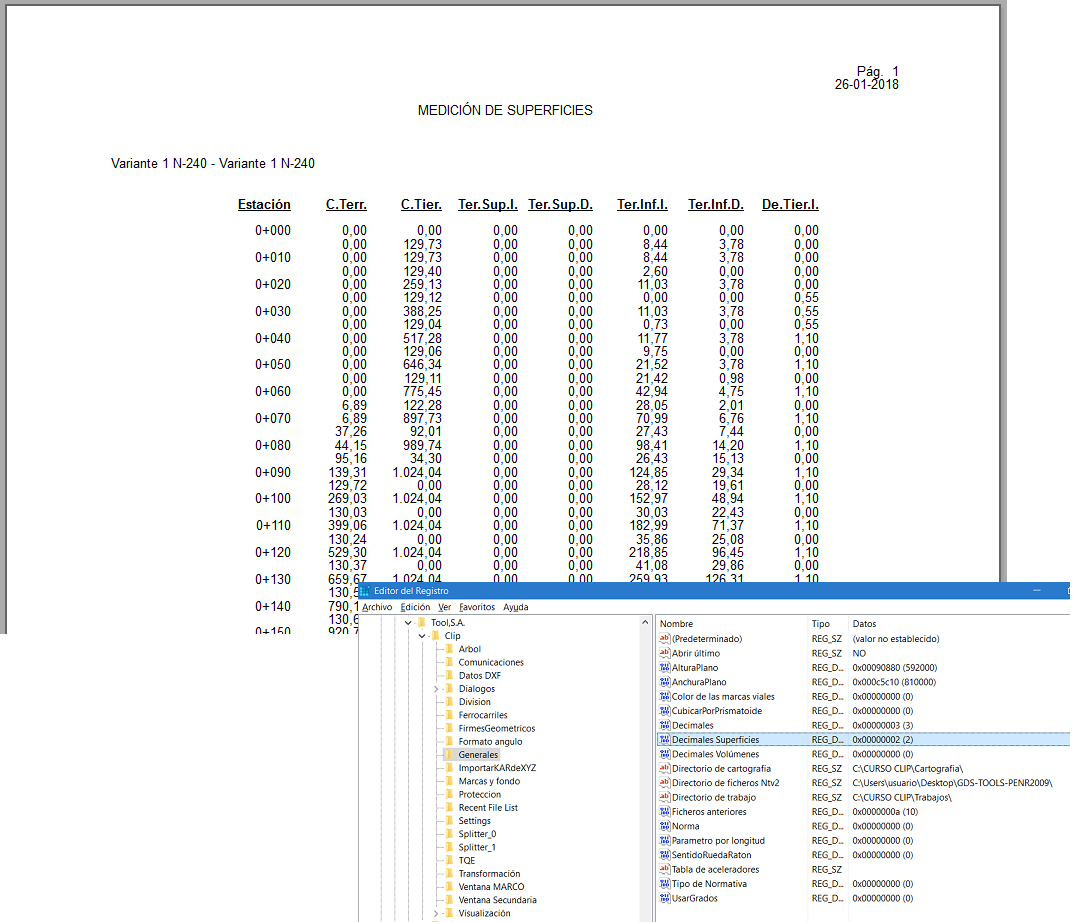Click the Visualización folder icon
The height and width of the screenshot is (922, 1074).
(x=449, y=913)
